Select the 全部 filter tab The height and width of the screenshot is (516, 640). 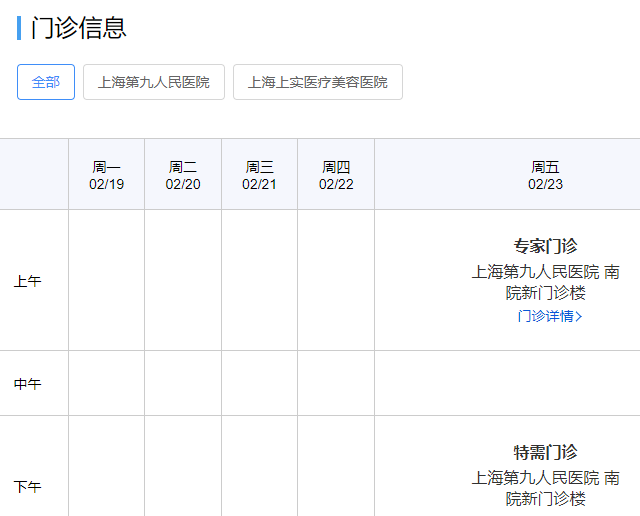(x=46, y=82)
